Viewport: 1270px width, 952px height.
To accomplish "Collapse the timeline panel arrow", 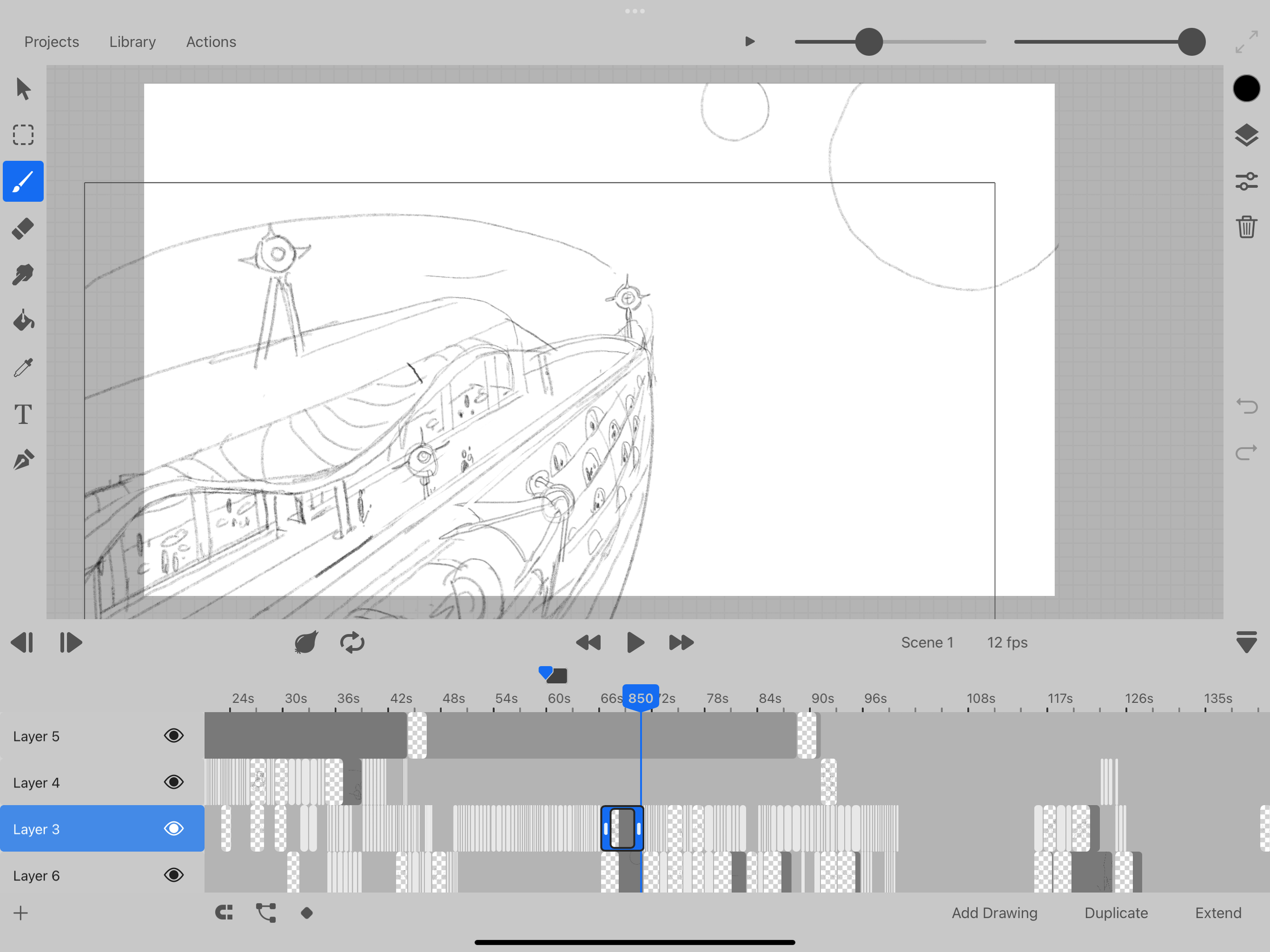I will click(x=1246, y=642).
